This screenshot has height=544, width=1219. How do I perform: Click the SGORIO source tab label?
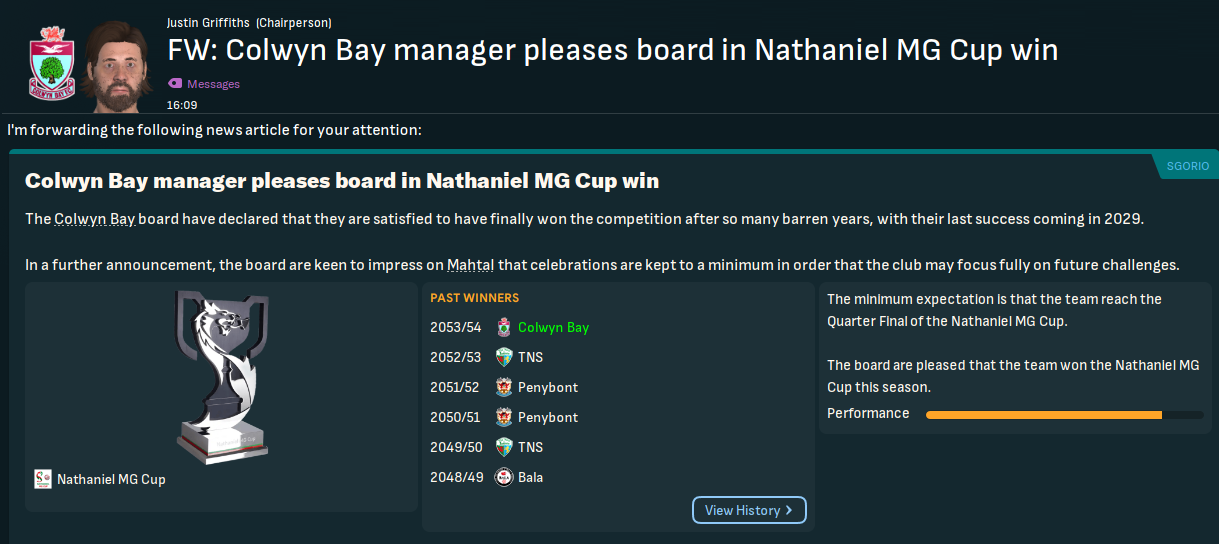point(1188,166)
